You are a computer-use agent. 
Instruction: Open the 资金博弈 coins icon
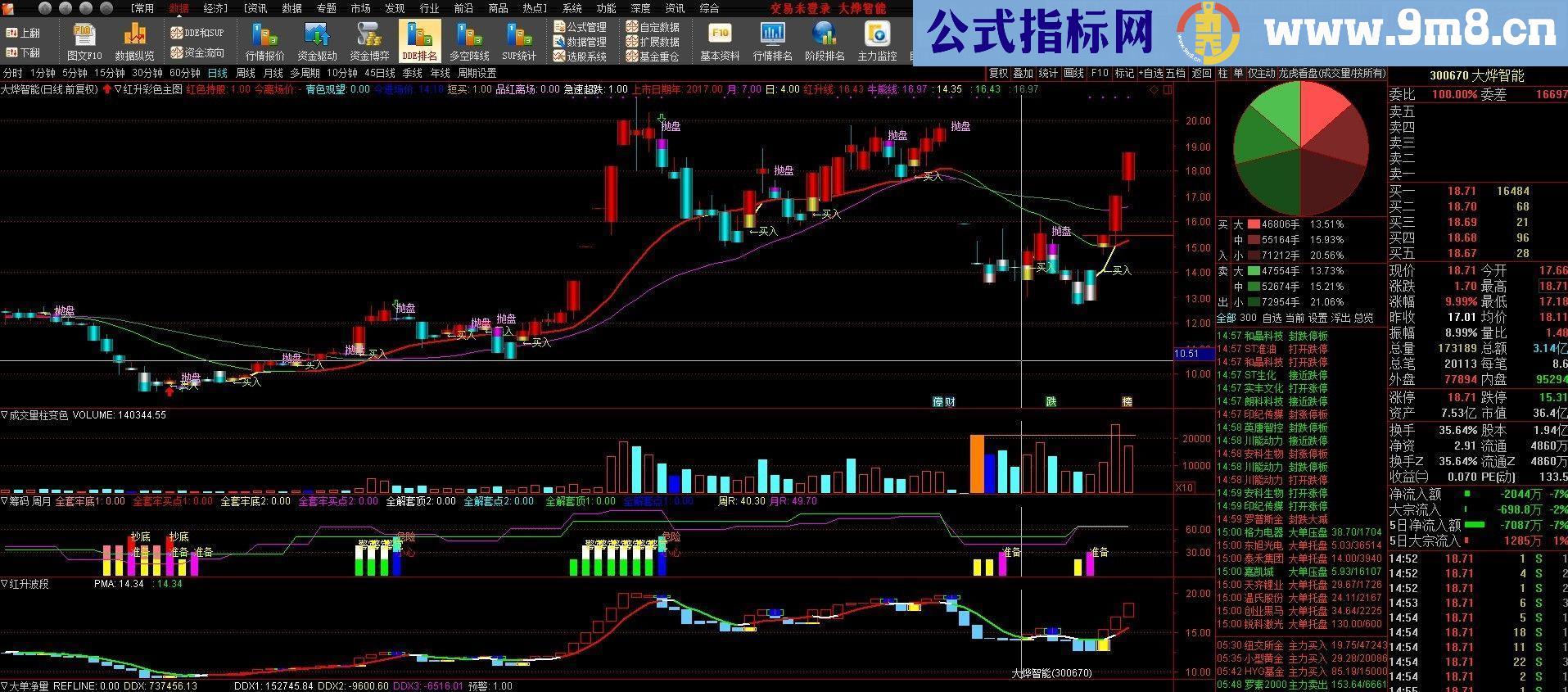(369, 41)
